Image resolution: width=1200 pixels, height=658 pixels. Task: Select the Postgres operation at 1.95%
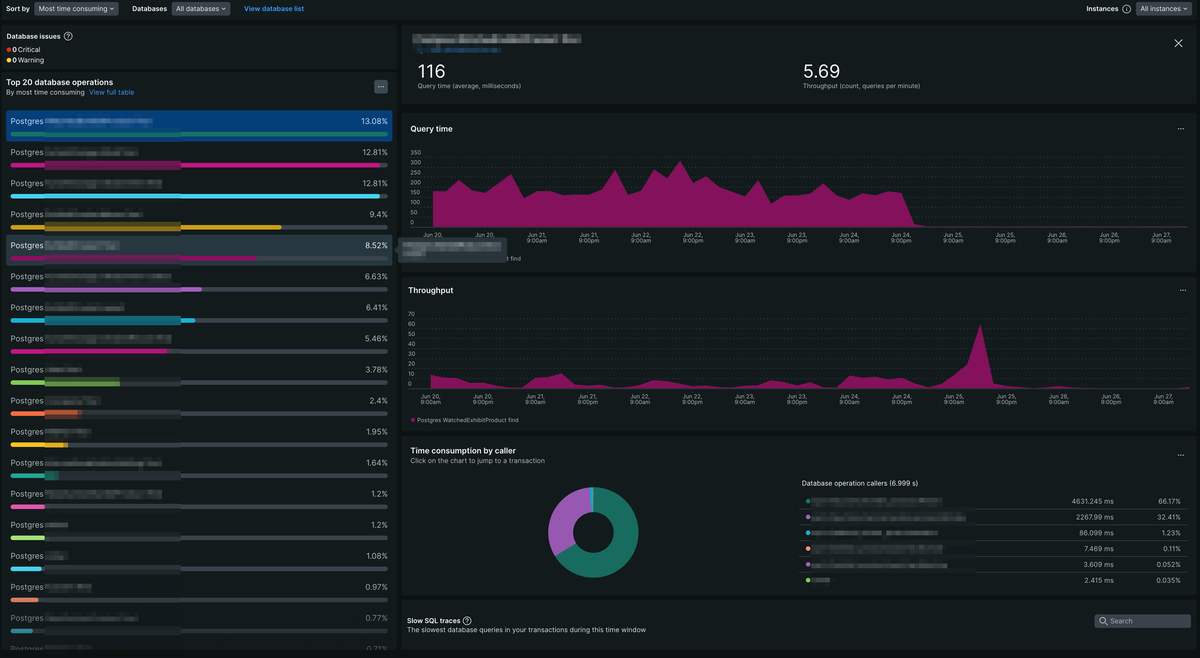pyautogui.click(x=199, y=436)
